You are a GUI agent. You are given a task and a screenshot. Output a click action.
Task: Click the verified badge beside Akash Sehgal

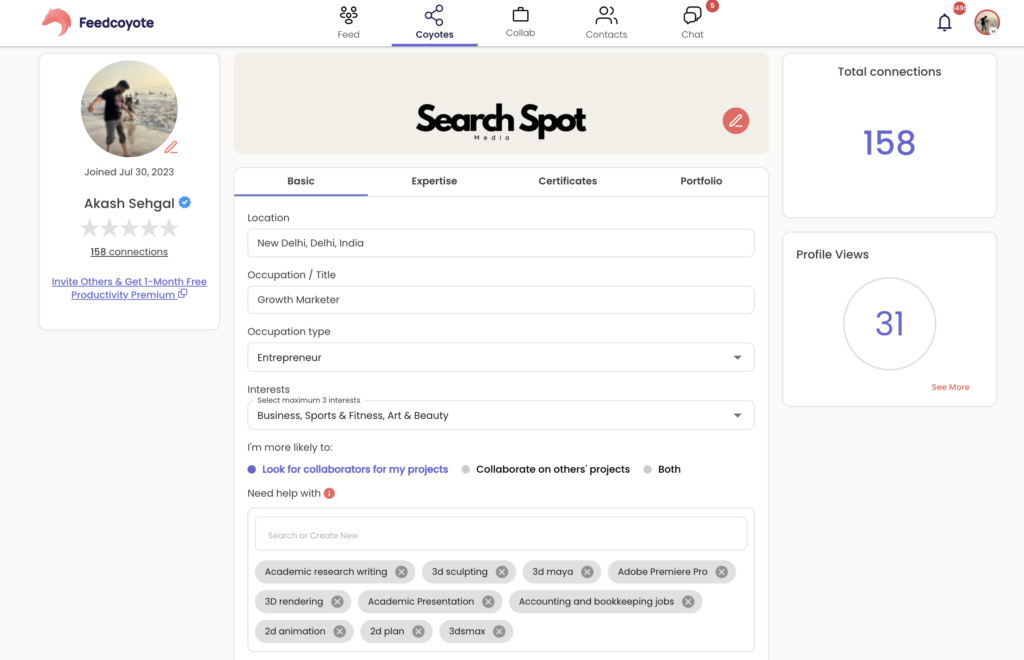[x=185, y=202]
